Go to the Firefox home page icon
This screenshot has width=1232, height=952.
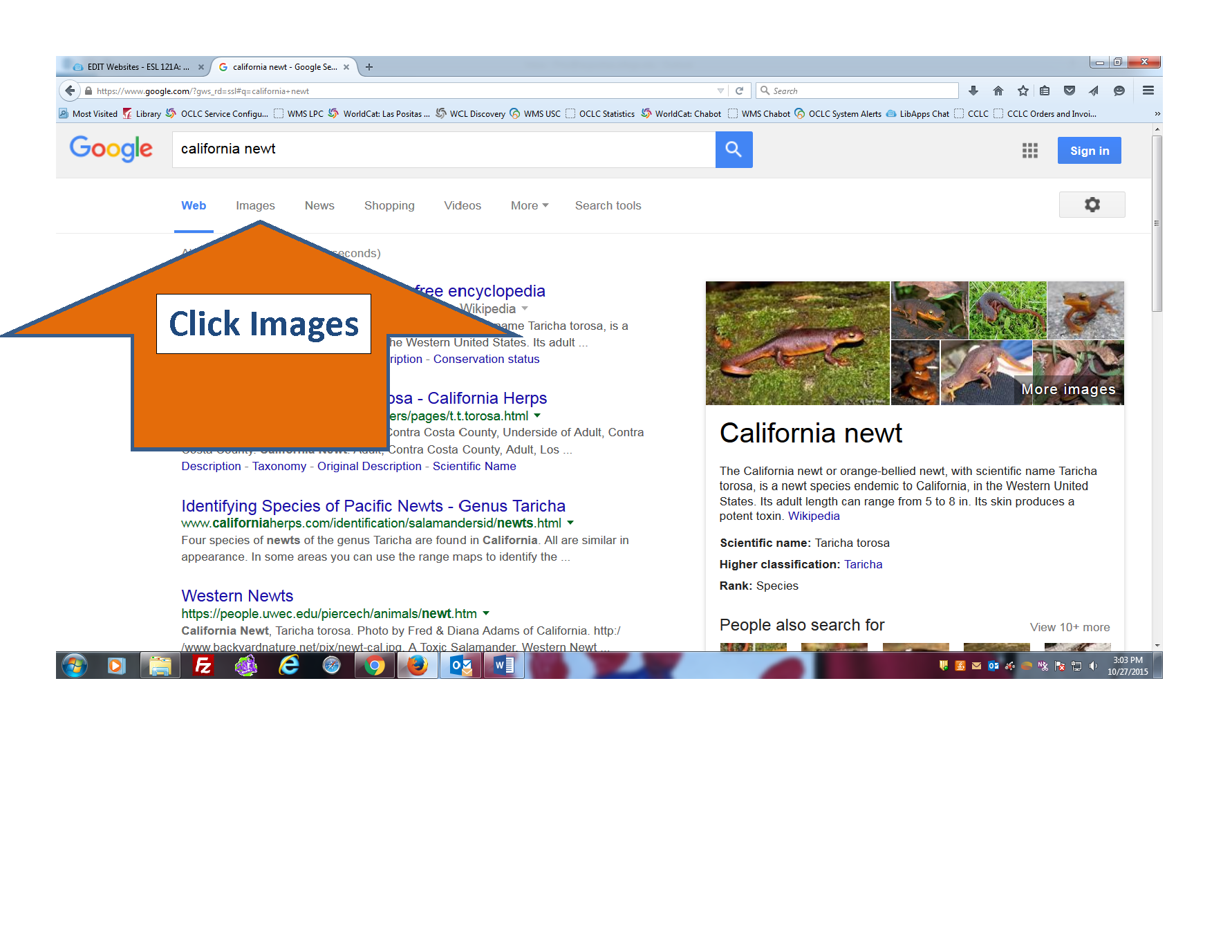tap(998, 91)
